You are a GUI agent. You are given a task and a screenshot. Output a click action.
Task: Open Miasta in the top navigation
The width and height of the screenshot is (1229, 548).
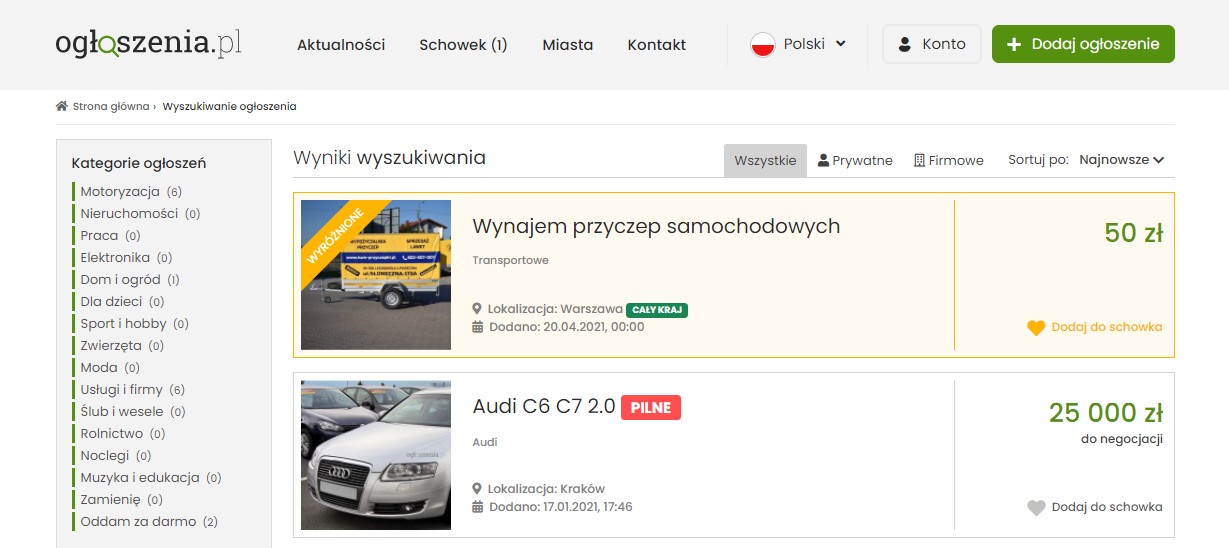click(568, 44)
